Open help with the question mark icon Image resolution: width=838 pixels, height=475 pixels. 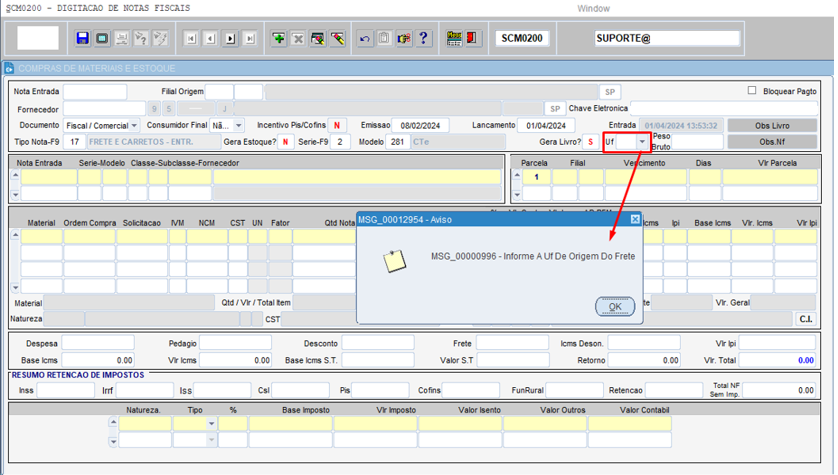tap(423, 38)
